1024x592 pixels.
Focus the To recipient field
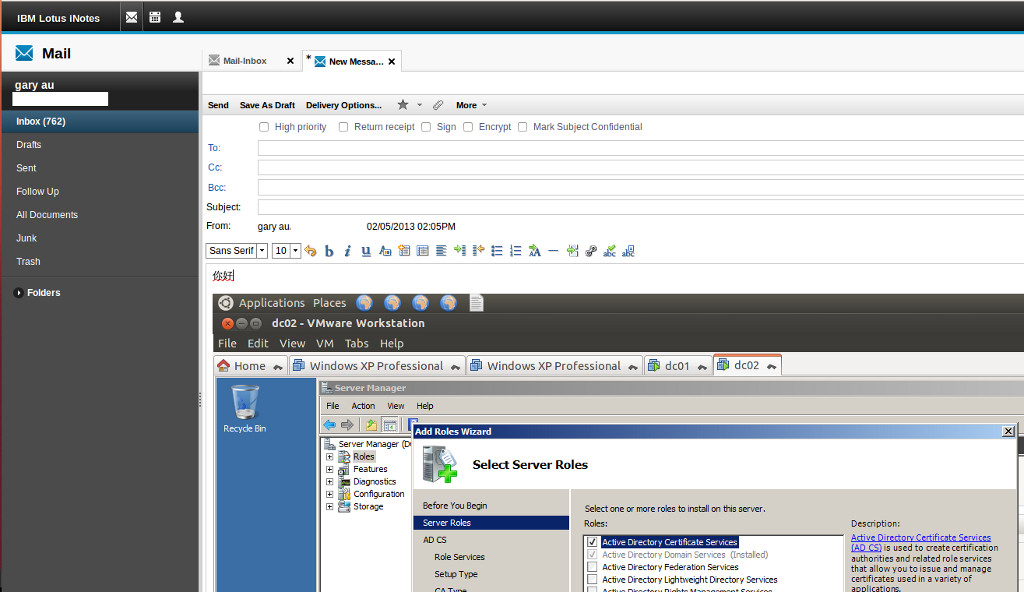[641, 148]
